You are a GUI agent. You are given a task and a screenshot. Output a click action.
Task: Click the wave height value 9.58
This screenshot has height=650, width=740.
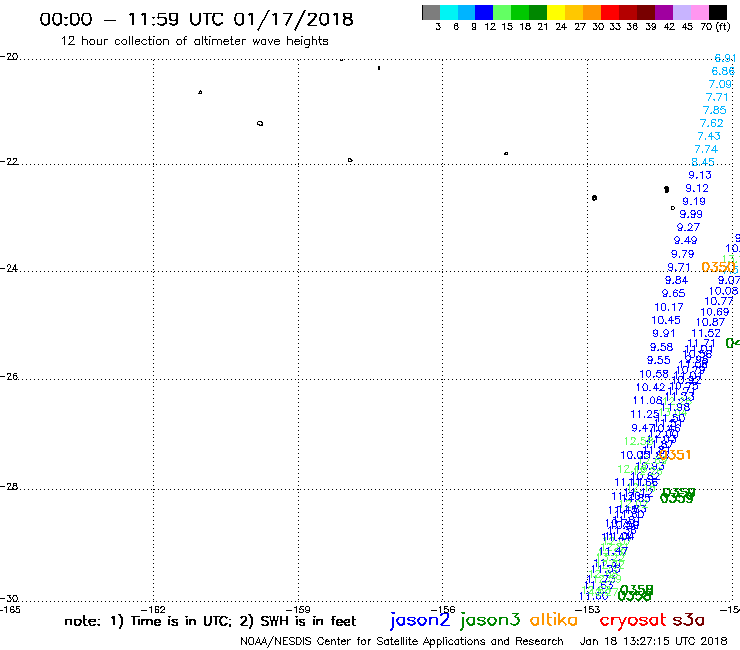tap(661, 347)
